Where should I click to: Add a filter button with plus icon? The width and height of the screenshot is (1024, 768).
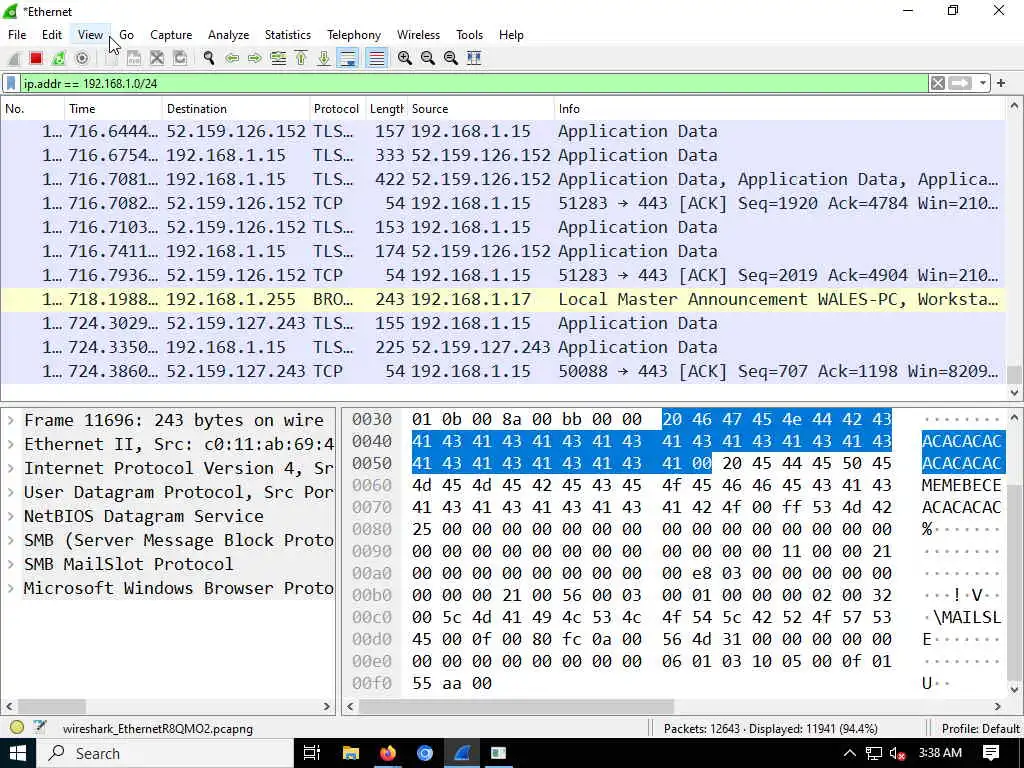click(x=1000, y=84)
